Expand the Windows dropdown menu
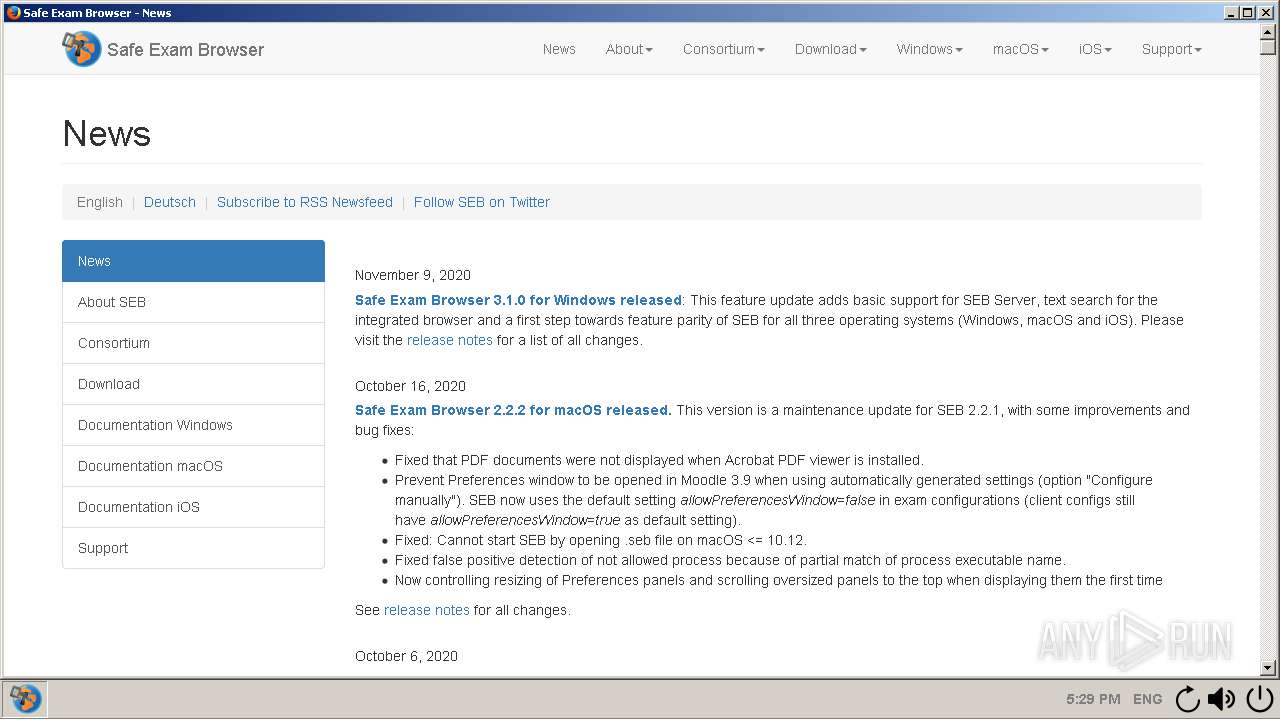Viewport: 1280px width, 720px height. [x=929, y=49]
